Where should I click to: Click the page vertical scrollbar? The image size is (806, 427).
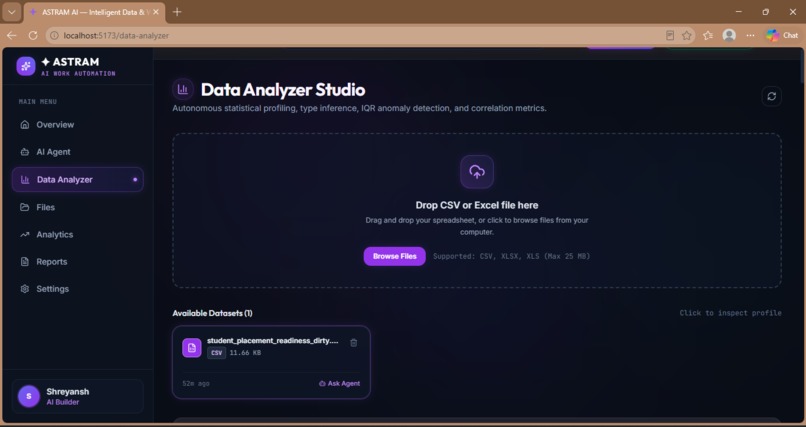click(x=802, y=64)
